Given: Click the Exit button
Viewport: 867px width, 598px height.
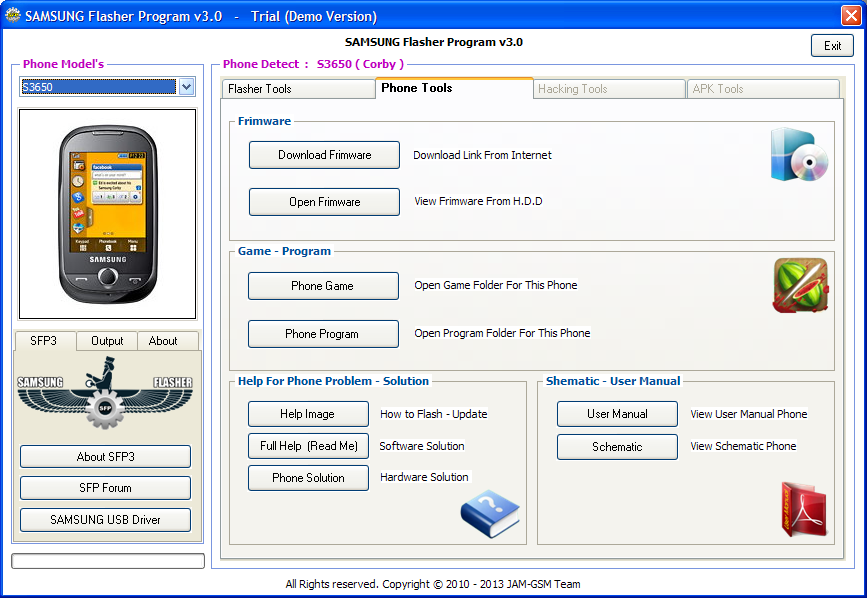Looking at the screenshot, I should click(832, 46).
